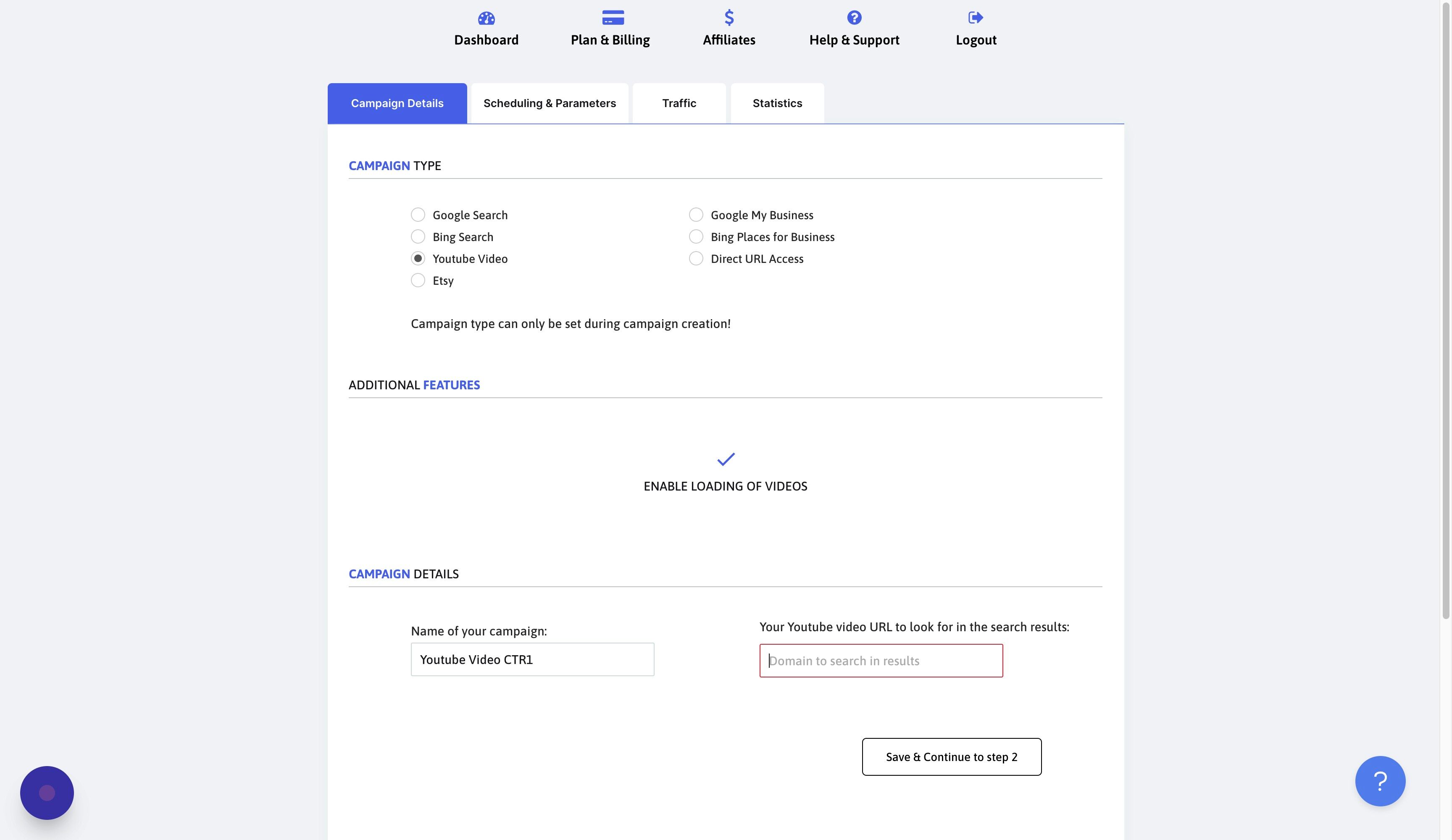Open the Traffic tab

[679, 103]
